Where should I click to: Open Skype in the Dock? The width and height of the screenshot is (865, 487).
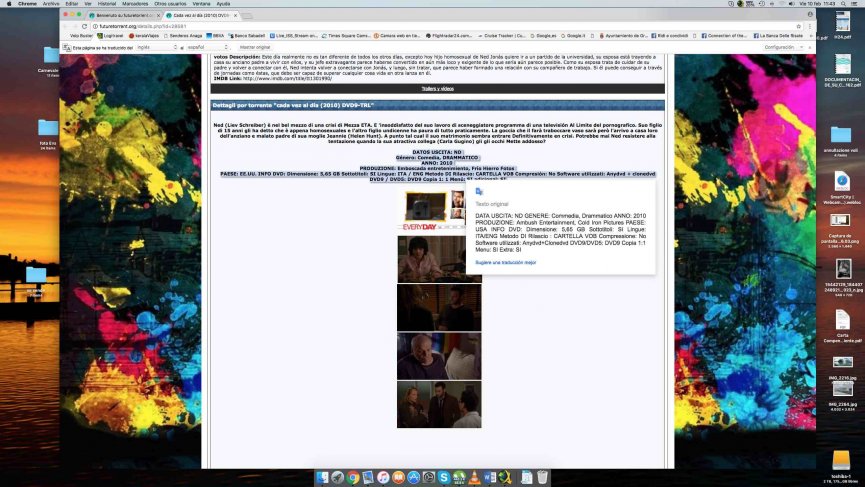443,478
